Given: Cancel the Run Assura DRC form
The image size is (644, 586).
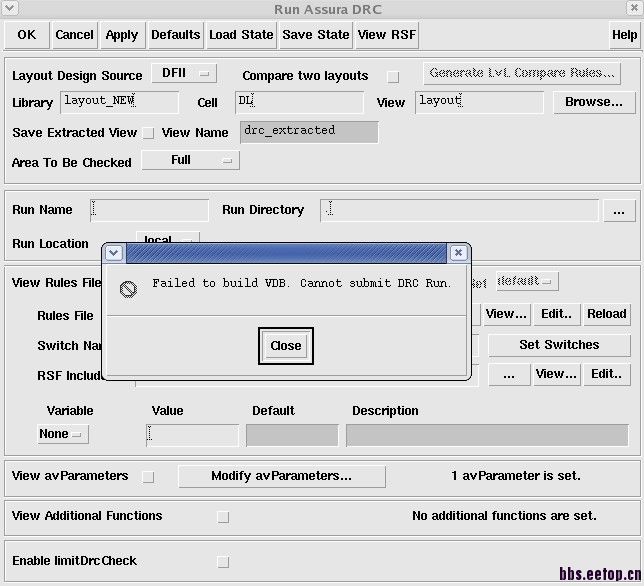Looking at the screenshot, I should [74, 35].
